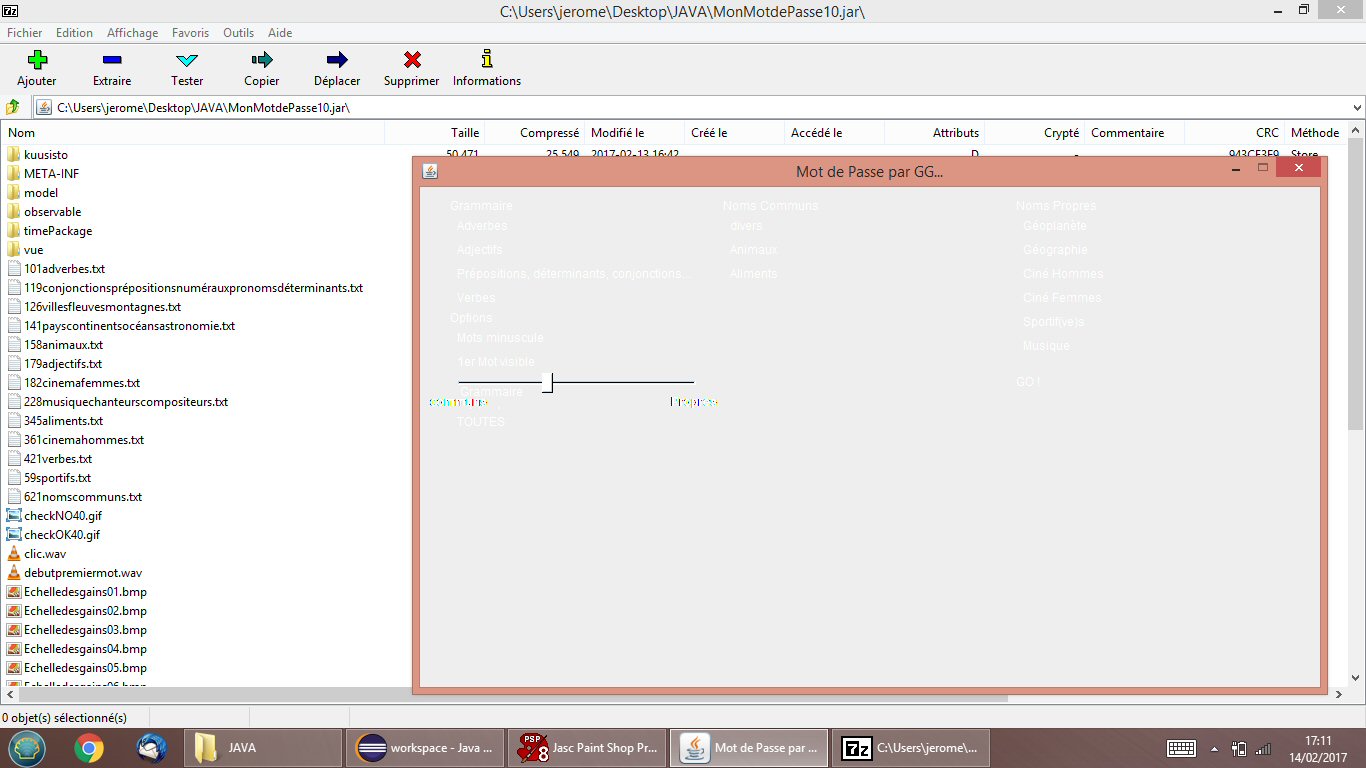The width and height of the screenshot is (1366, 768).
Task: Run Tester from the 7-Zip toolbar
Action: tap(187, 60)
